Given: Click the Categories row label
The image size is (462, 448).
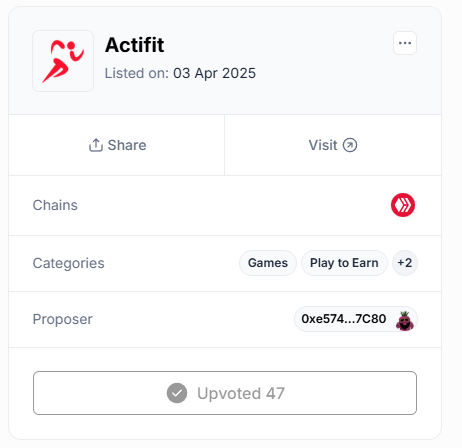Looking at the screenshot, I should pyautogui.click(x=68, y=263).
